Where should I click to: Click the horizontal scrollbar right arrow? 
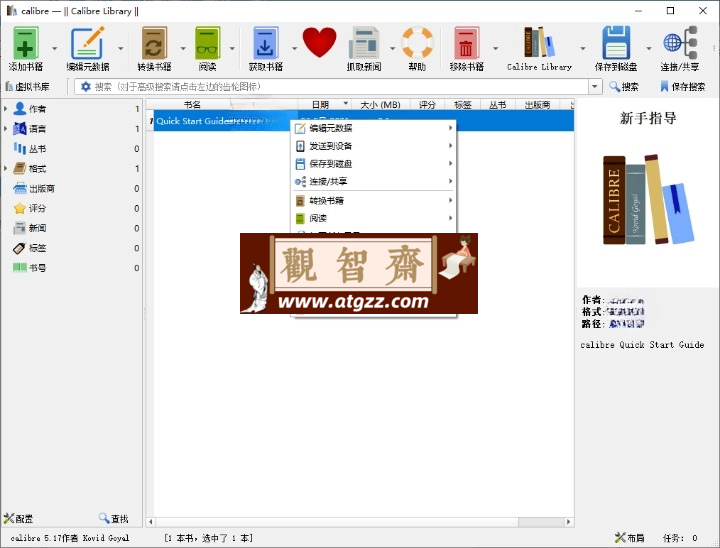(568, 522)
